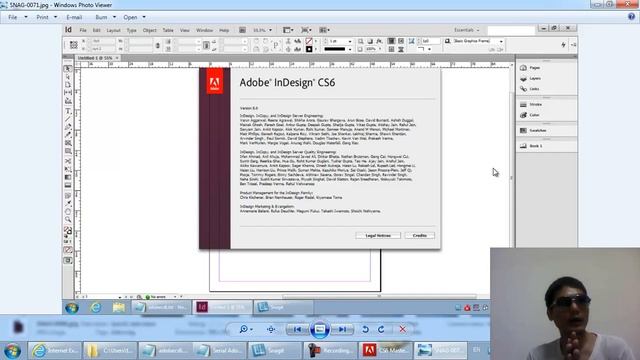Play slide show in Photo Viewer
This screenshot has width=640, height=360.
(320, 329)
